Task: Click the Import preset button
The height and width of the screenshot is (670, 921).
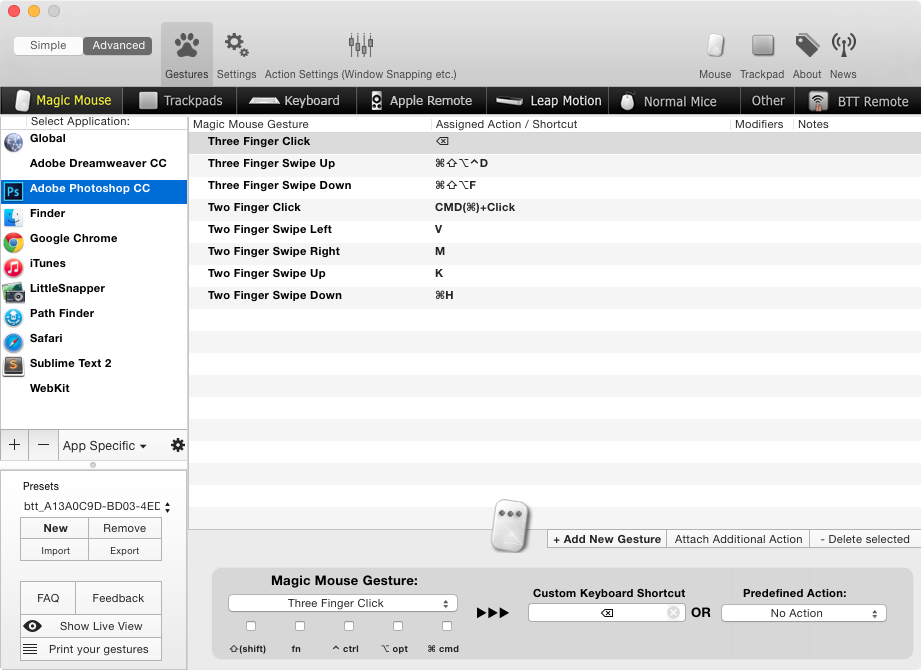Action: (55, 550)
